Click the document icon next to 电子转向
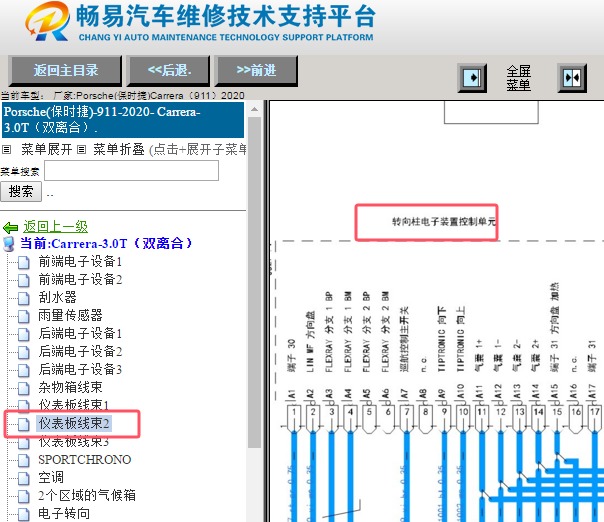 pos(23,514)
